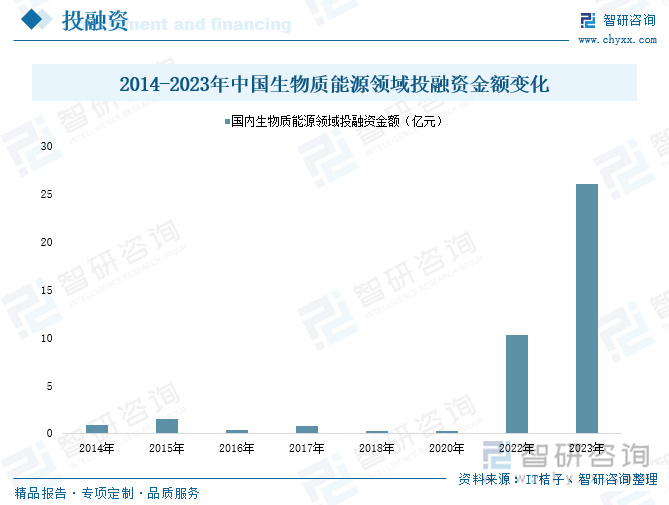The image size is (669, 505).
Task: Click footer text 精品报告·专项定制·品质服务
Action: tap(107, 493)
